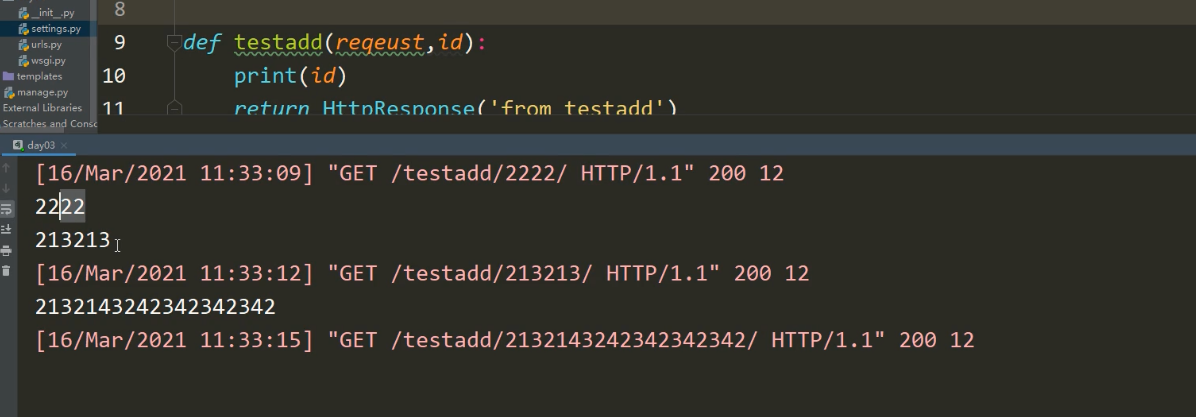Close the day03 run tab
Image resolution: width=1196 pixels, height=417 pixels.
point(66,146)
